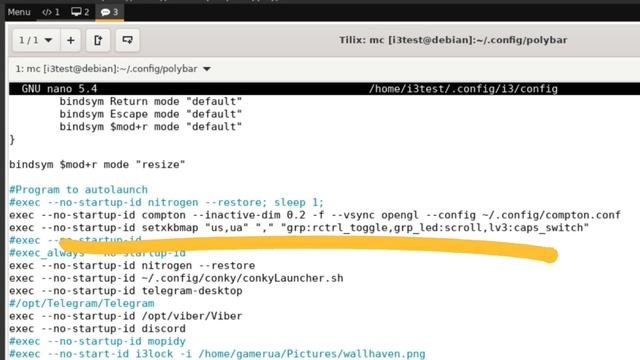Click the add terminal down icon
640x360 pixels.
[127, 40]
